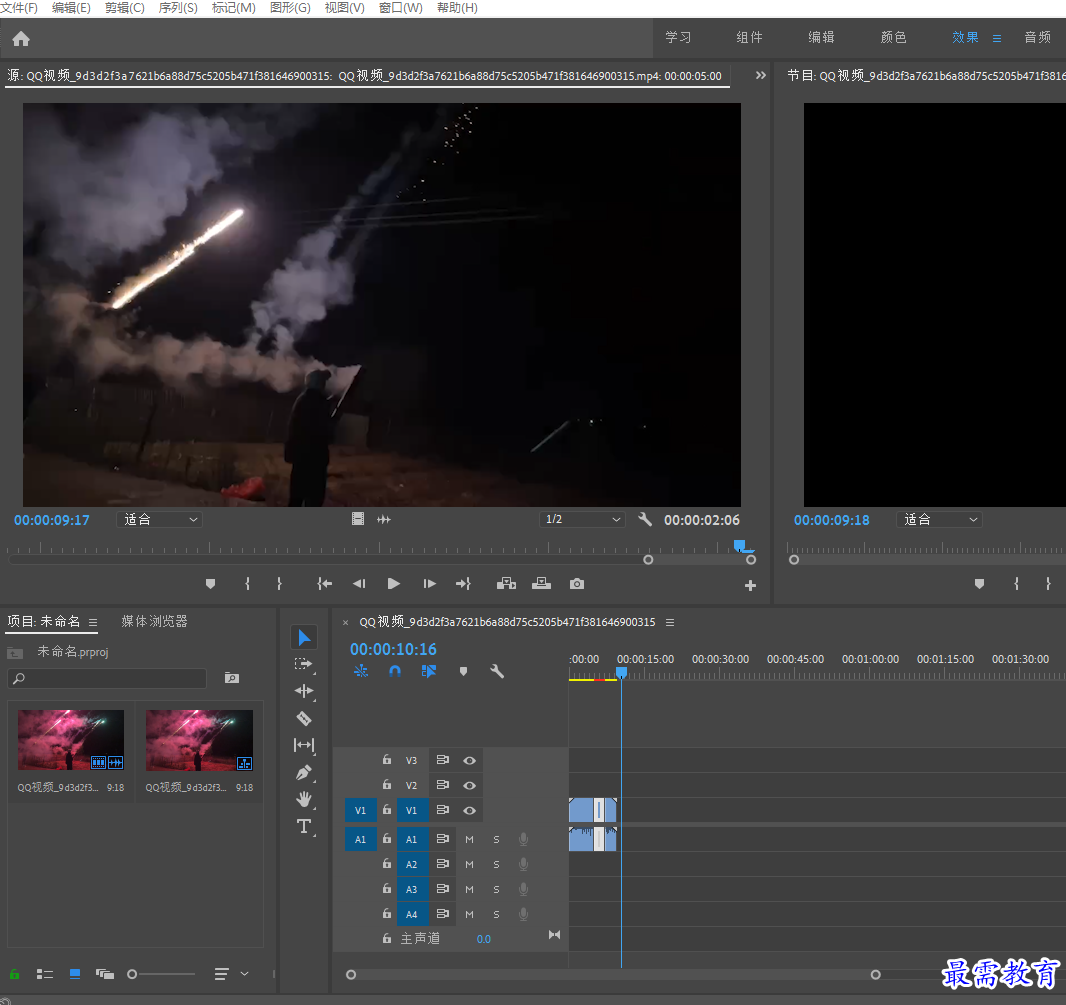This screenshot has width=1066, height=1005.
Task: Open the 剪辑(C) menu
Action: tap(124, 7)
